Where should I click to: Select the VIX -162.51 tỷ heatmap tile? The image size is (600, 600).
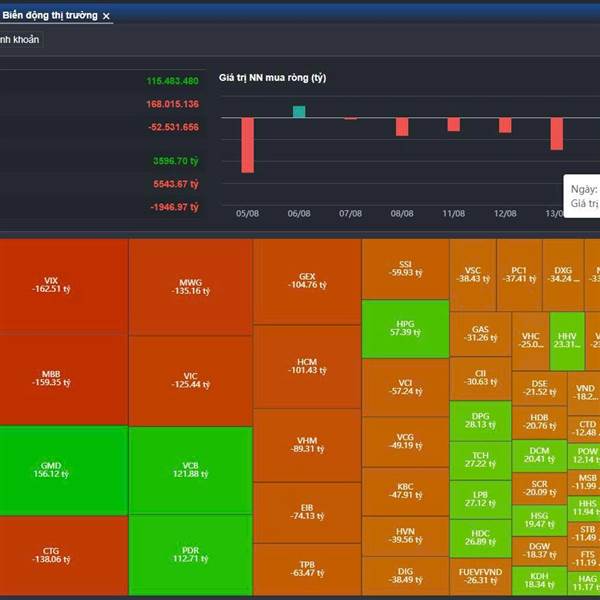[64, 287]
